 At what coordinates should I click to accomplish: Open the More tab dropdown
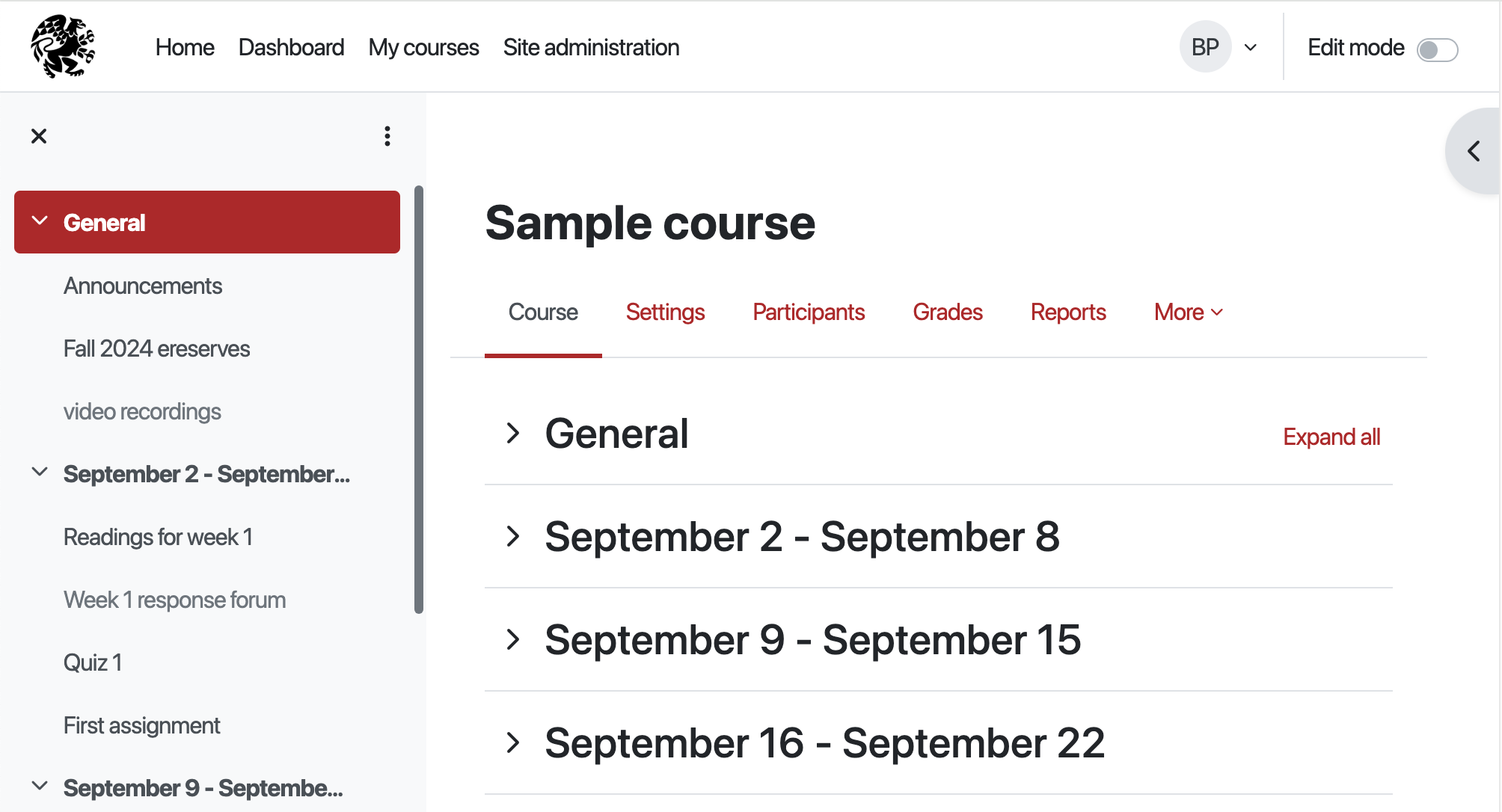[x=1189, y=312]
